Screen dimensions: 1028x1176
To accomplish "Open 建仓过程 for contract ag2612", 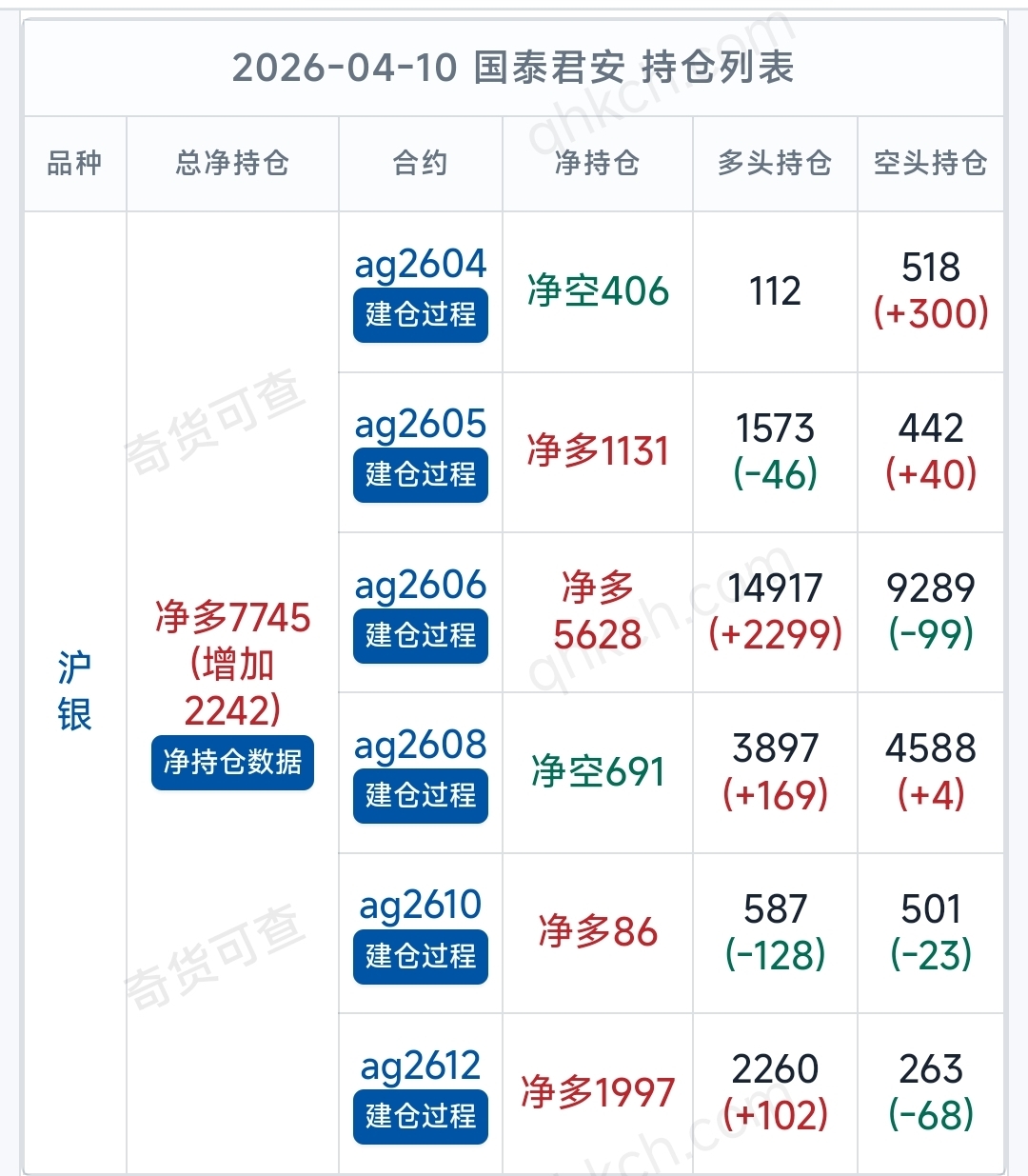I will 420,1116.
